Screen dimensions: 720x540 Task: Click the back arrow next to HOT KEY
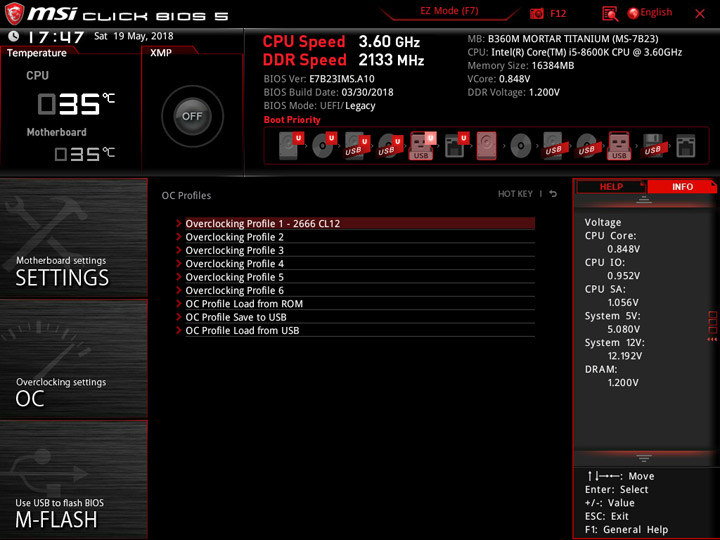click(x=553, y=194)
